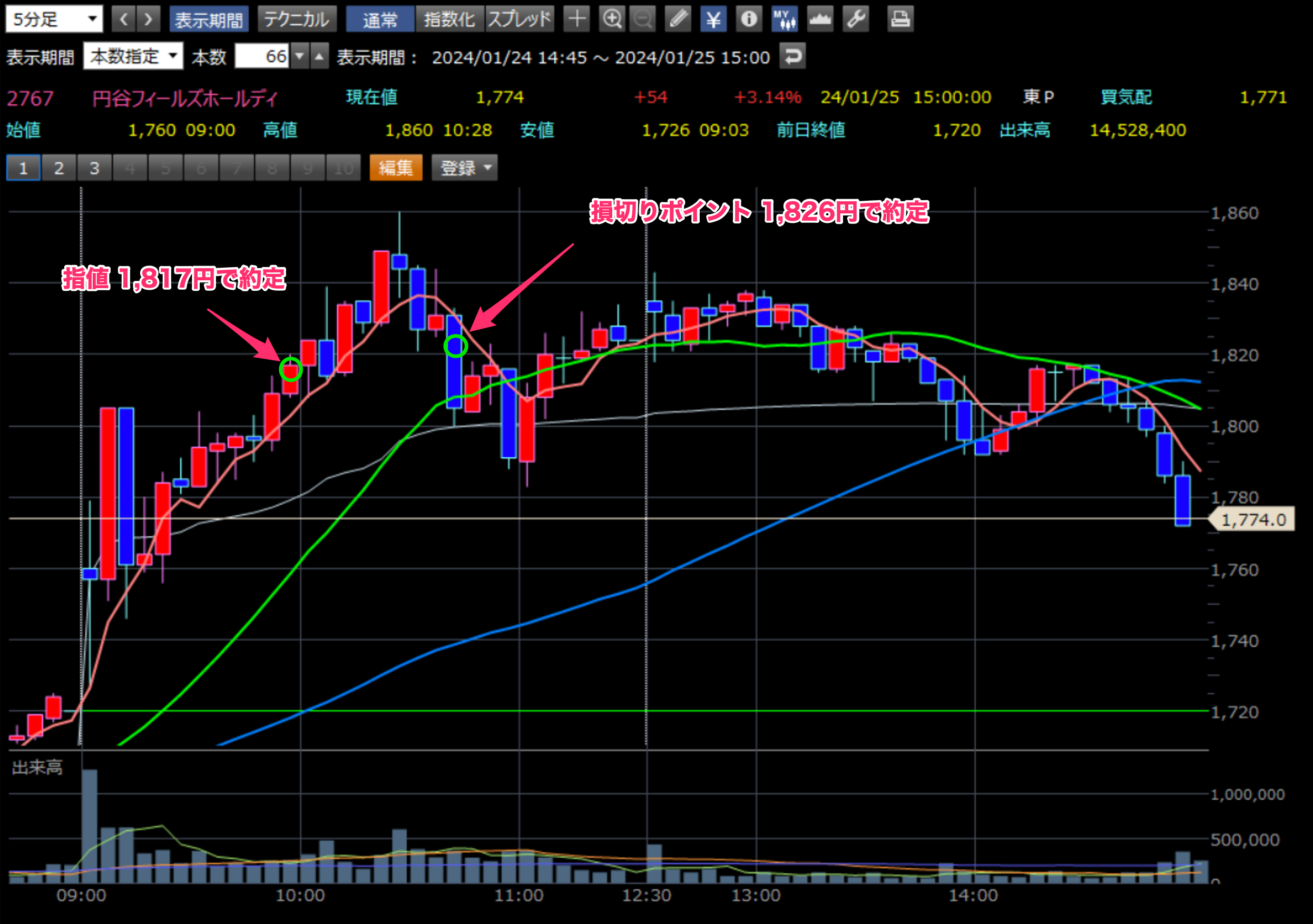Zoom in with the magnifier plus icon

(x=612, y=19)
